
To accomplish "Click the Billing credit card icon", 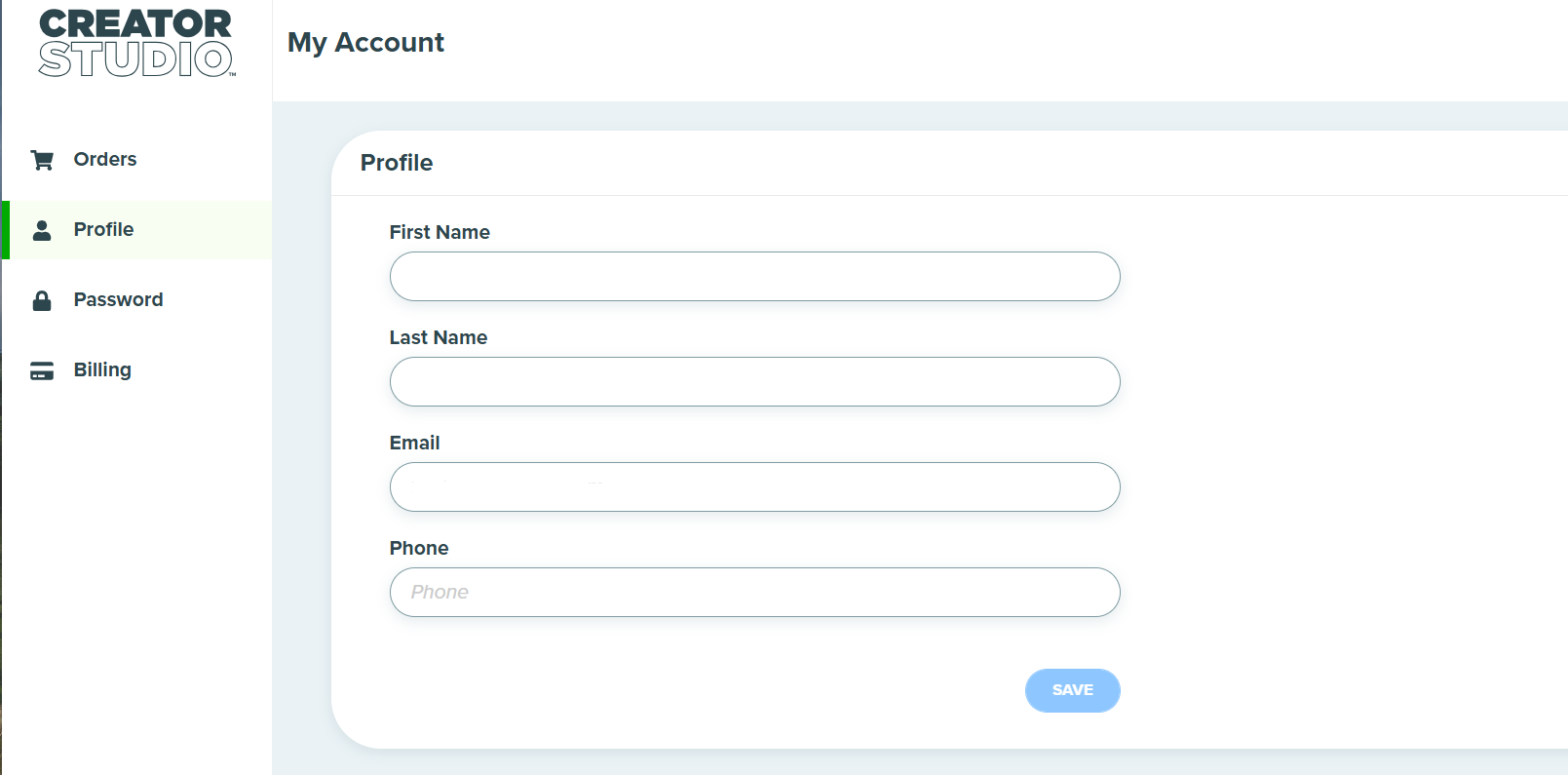I will click(x=42, y=370).
